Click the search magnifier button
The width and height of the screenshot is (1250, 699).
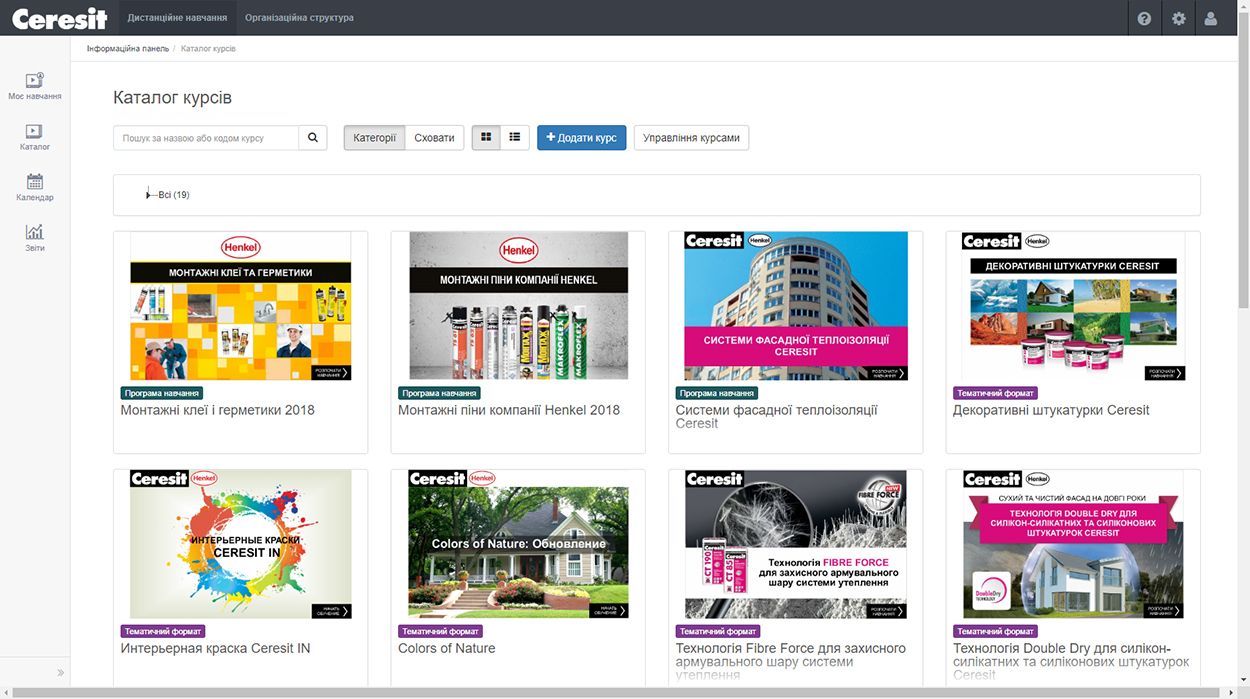(x=313, y=138)
